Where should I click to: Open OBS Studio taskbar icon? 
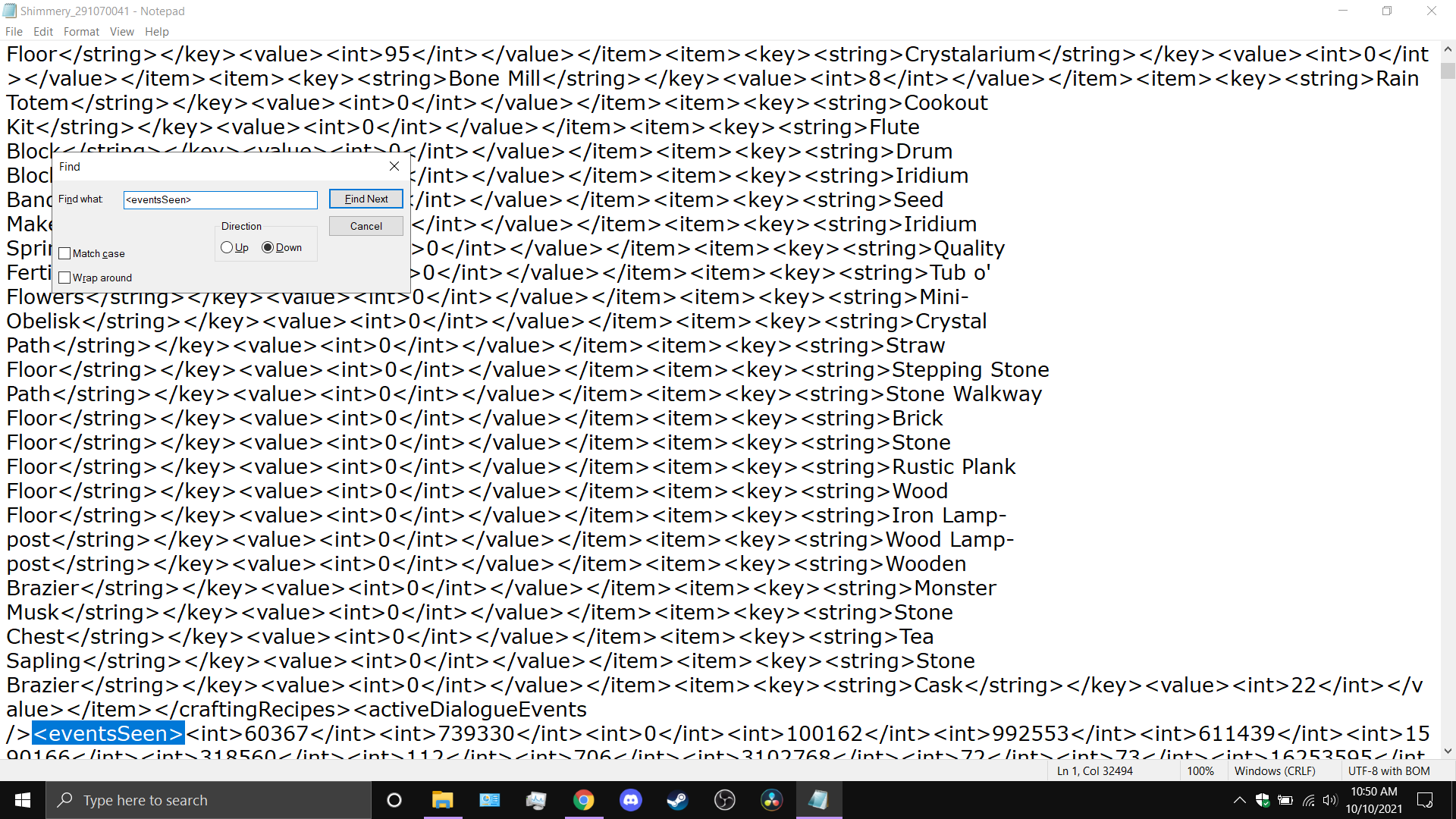(x=724, y=800)
